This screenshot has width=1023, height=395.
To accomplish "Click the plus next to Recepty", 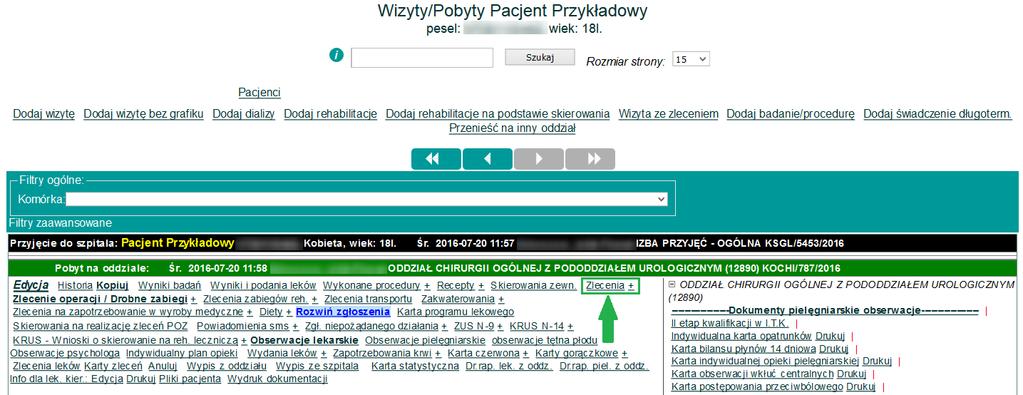I will coord(481,285).
